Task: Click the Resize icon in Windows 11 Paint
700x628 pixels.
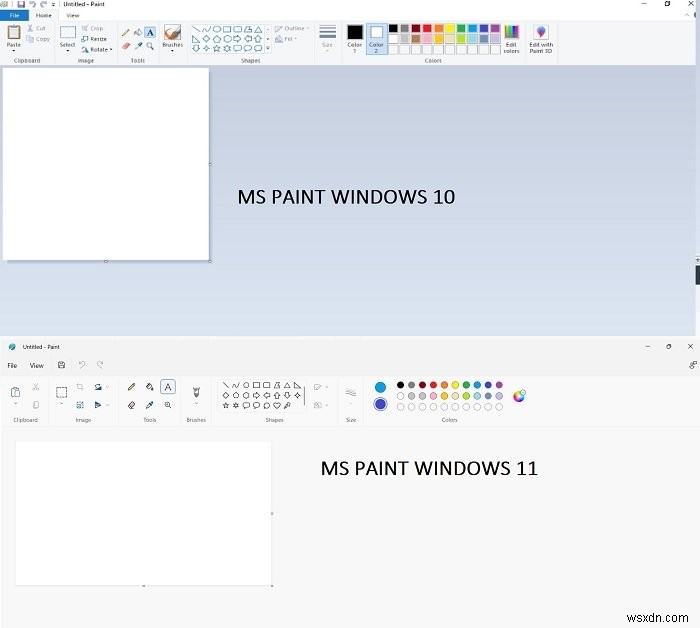Action: click(80, 405)
